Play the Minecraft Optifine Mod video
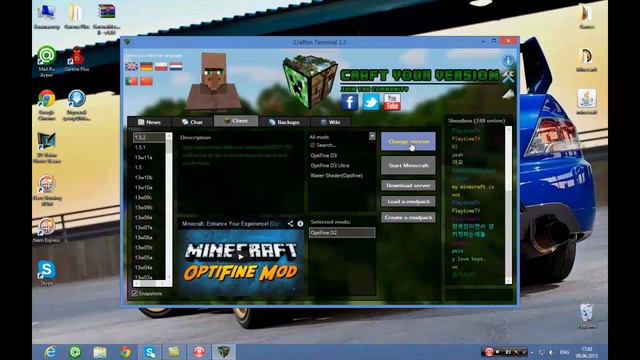 click(x=241, y=257)
